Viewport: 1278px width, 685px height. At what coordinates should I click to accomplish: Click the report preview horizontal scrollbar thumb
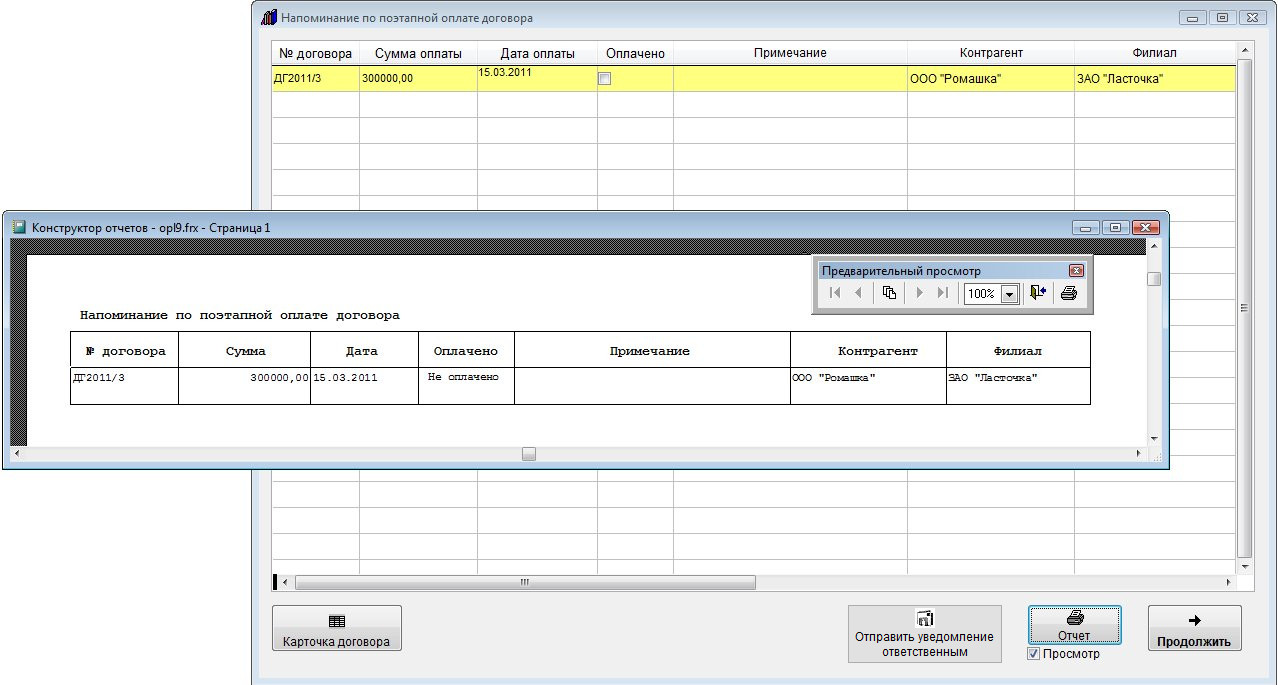529,454
